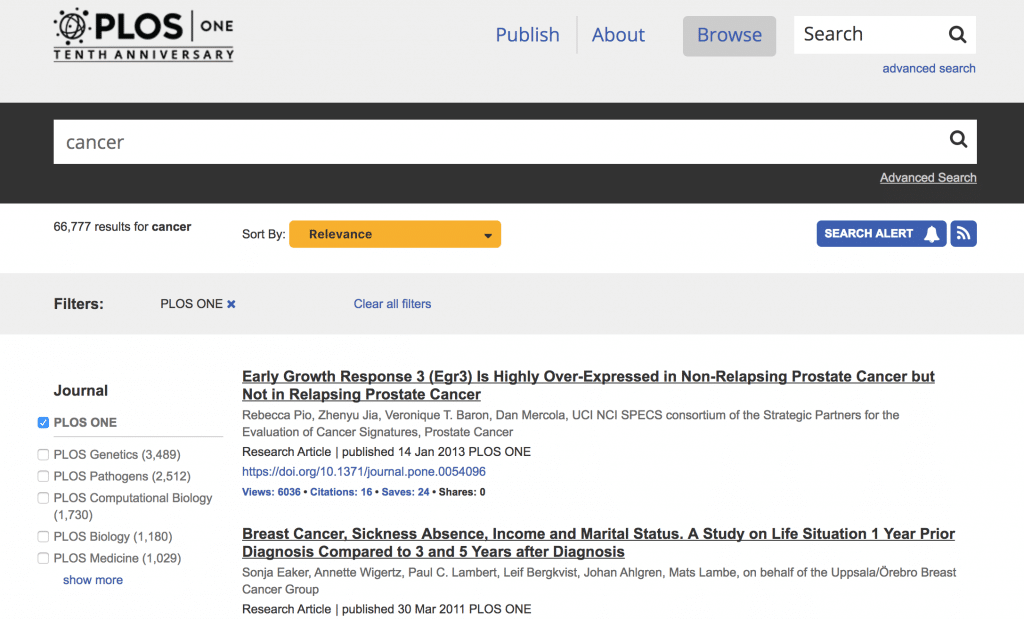Check the PLOS Biology checkbox
The image size is (1024, 619).
(43, 537)
